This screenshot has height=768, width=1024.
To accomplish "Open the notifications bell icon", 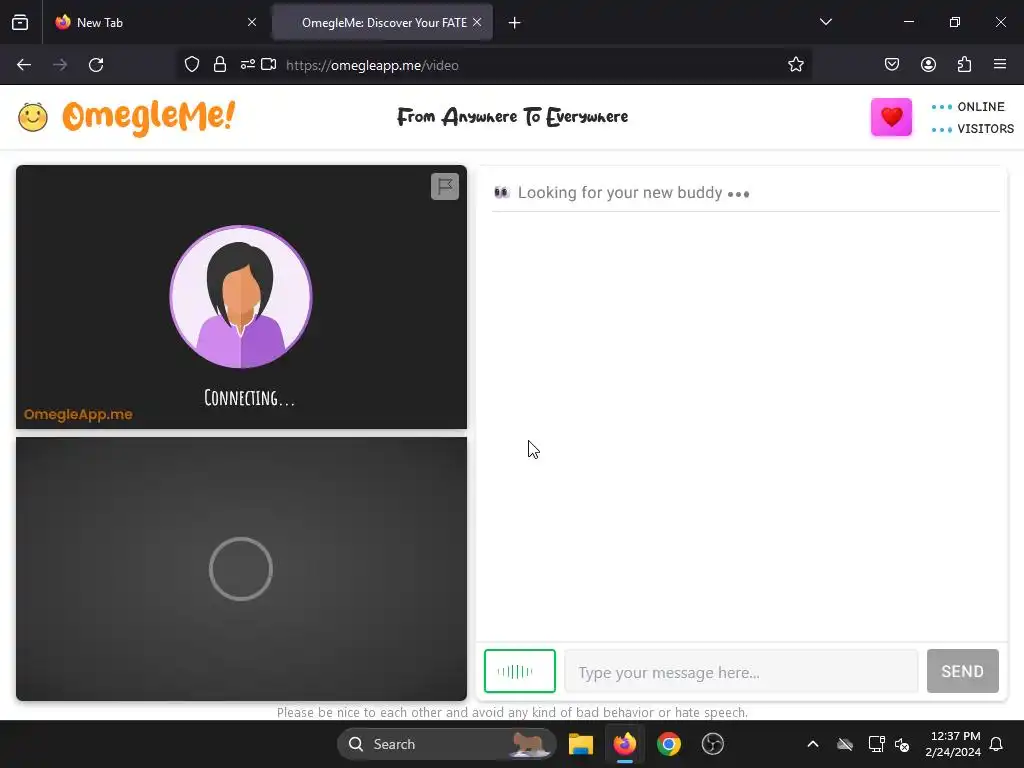I will click(x=997, y=744).
